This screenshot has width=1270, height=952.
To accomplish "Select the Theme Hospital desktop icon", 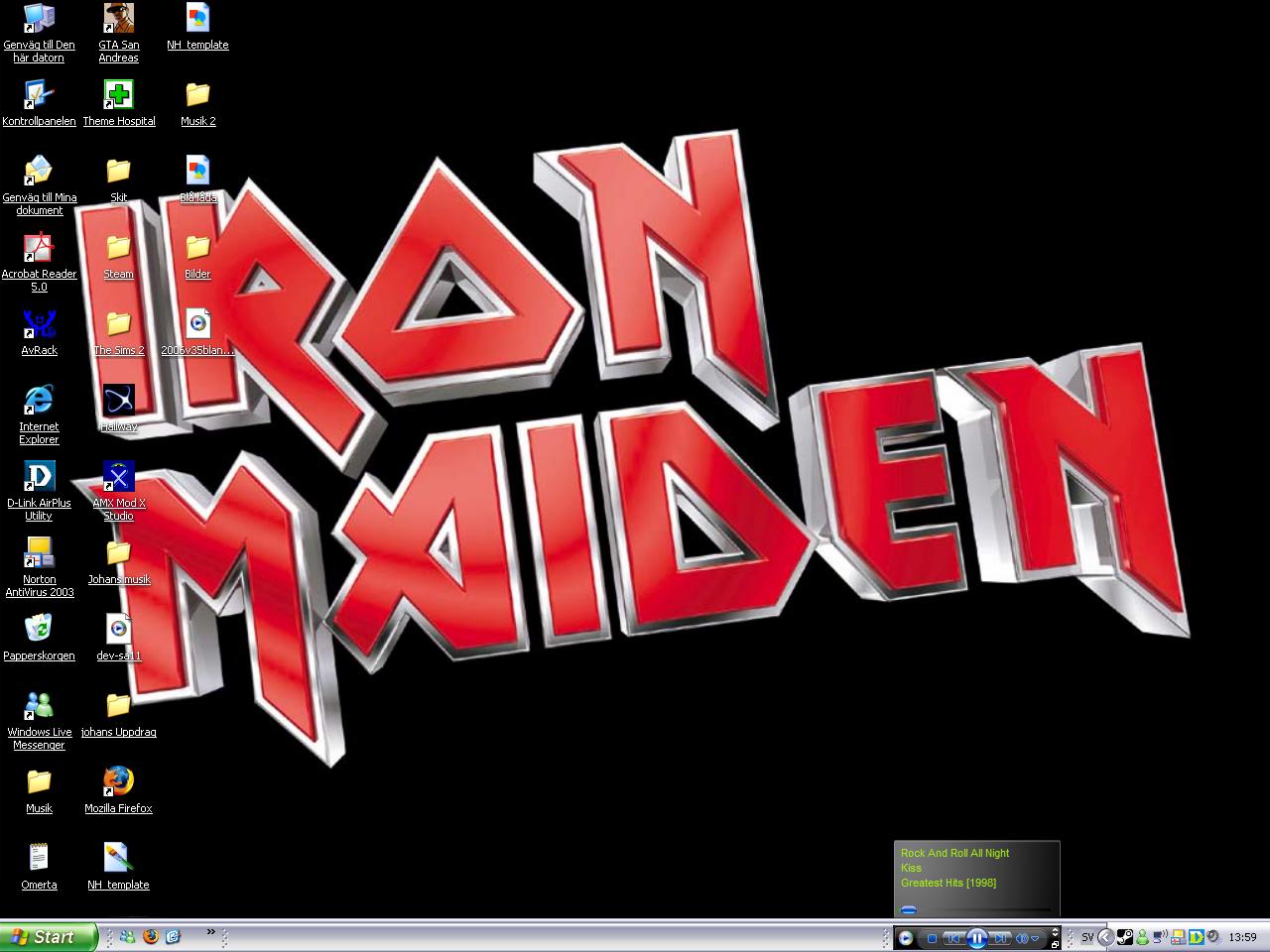I will (x=118, y=103).
